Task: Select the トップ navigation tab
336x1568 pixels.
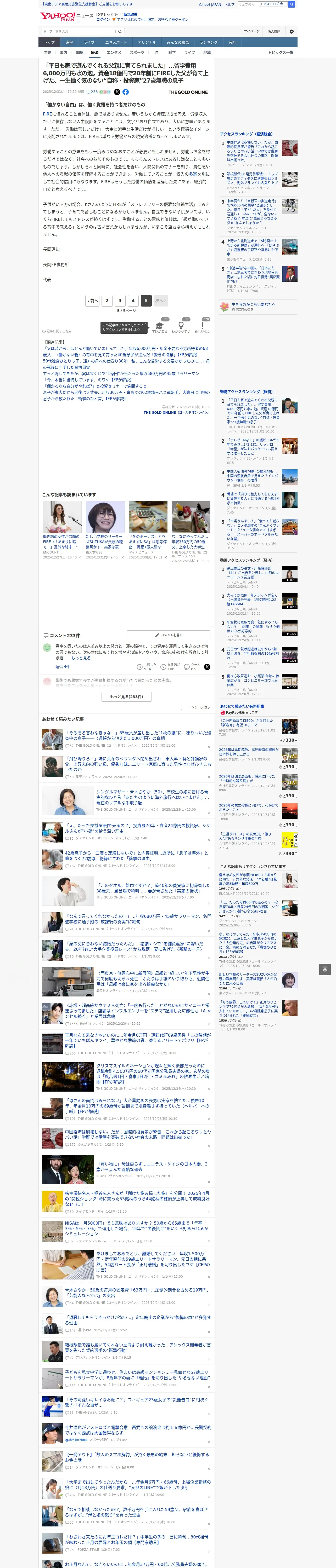Action: 49,43
